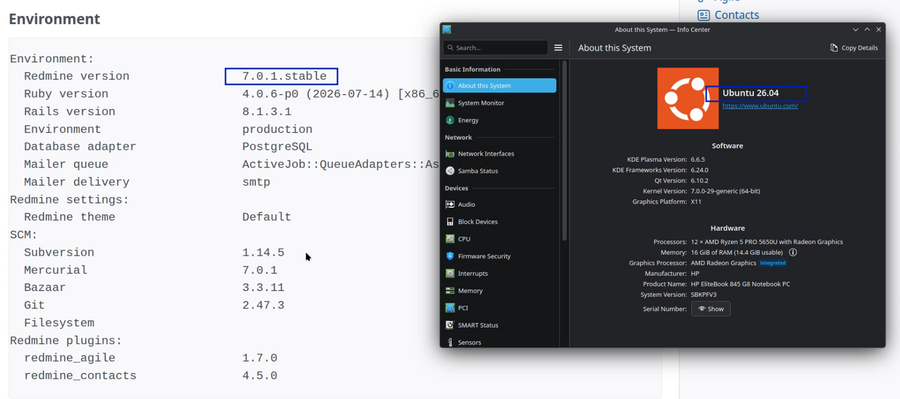
Task: Open Firmware Security page
Action: [x=499, y=256]
